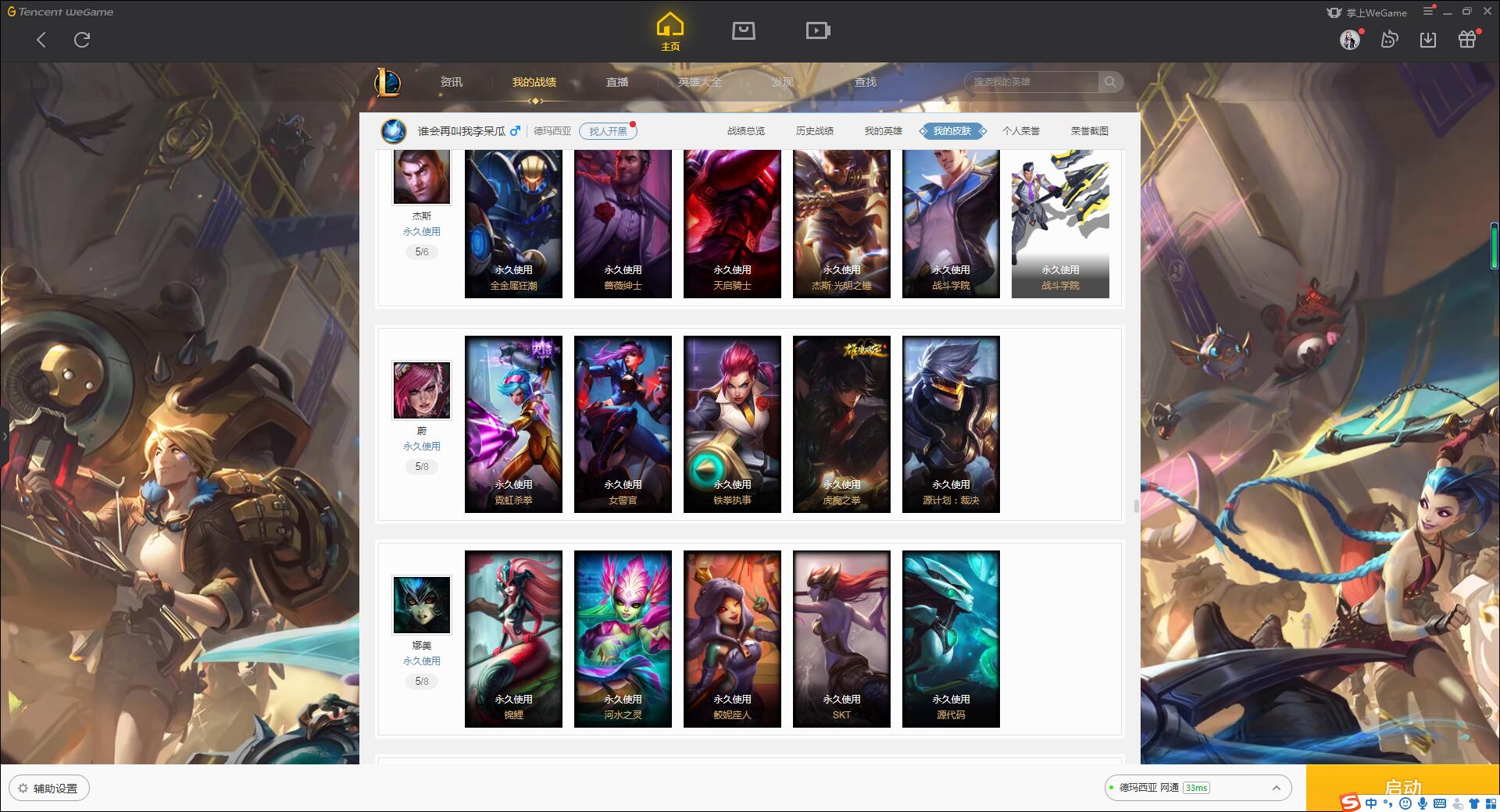Viewport: 1500px width, 812px height.
Task: Toggle Sogou punctuation mode
Action: (x=1388, y=803)
